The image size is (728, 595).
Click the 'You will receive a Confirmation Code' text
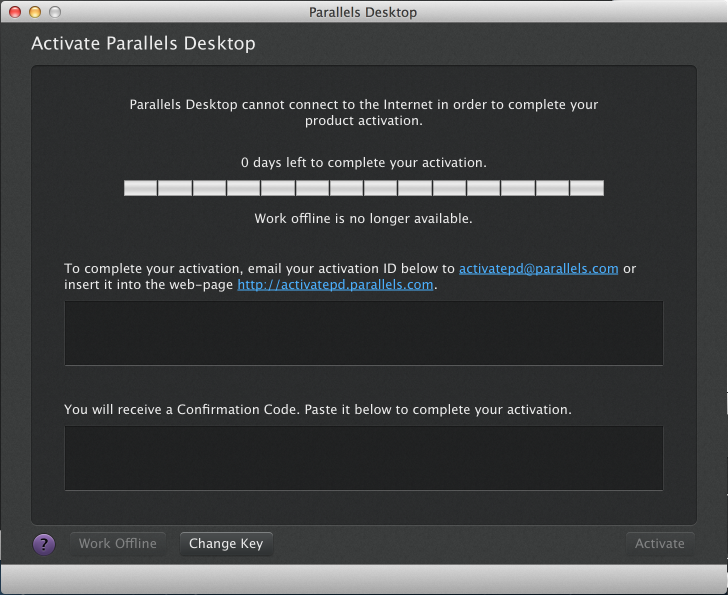tap(318, 409)
